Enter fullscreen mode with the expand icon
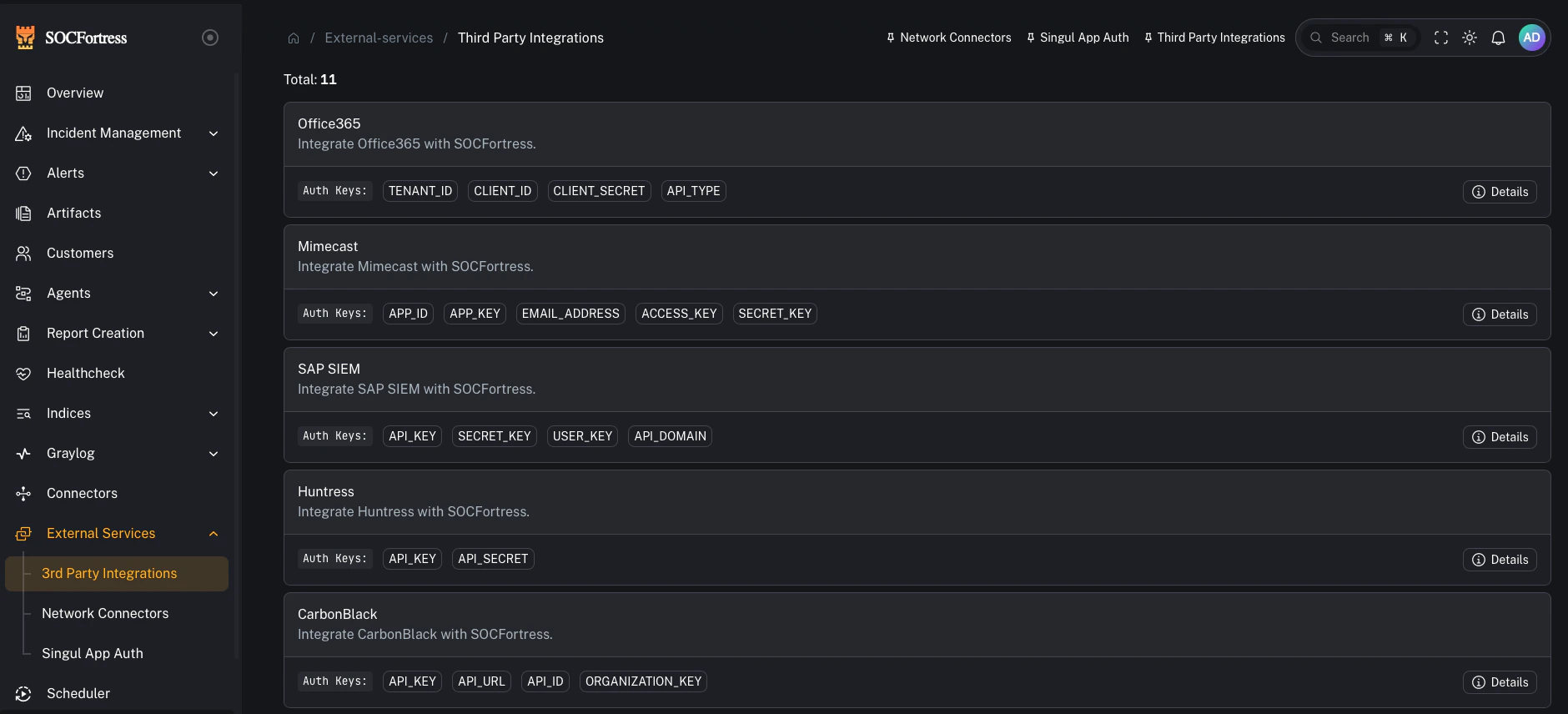The height and width of the screenshot is (714, 1568). point(1441,38)
